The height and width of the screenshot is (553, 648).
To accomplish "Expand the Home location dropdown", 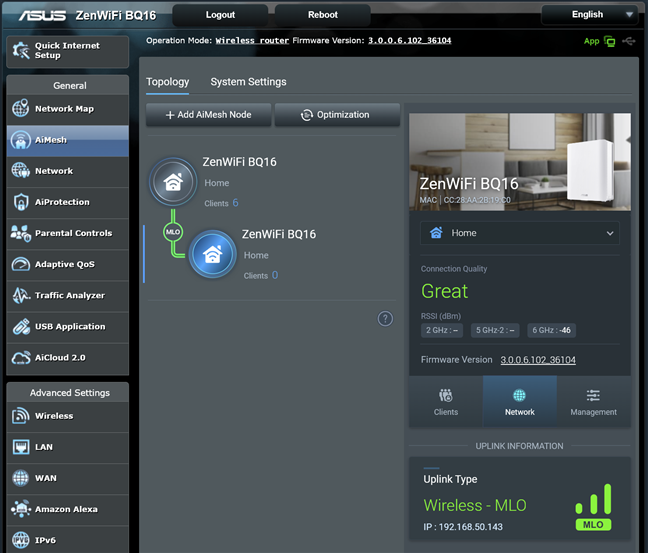I will click(520, 233).
